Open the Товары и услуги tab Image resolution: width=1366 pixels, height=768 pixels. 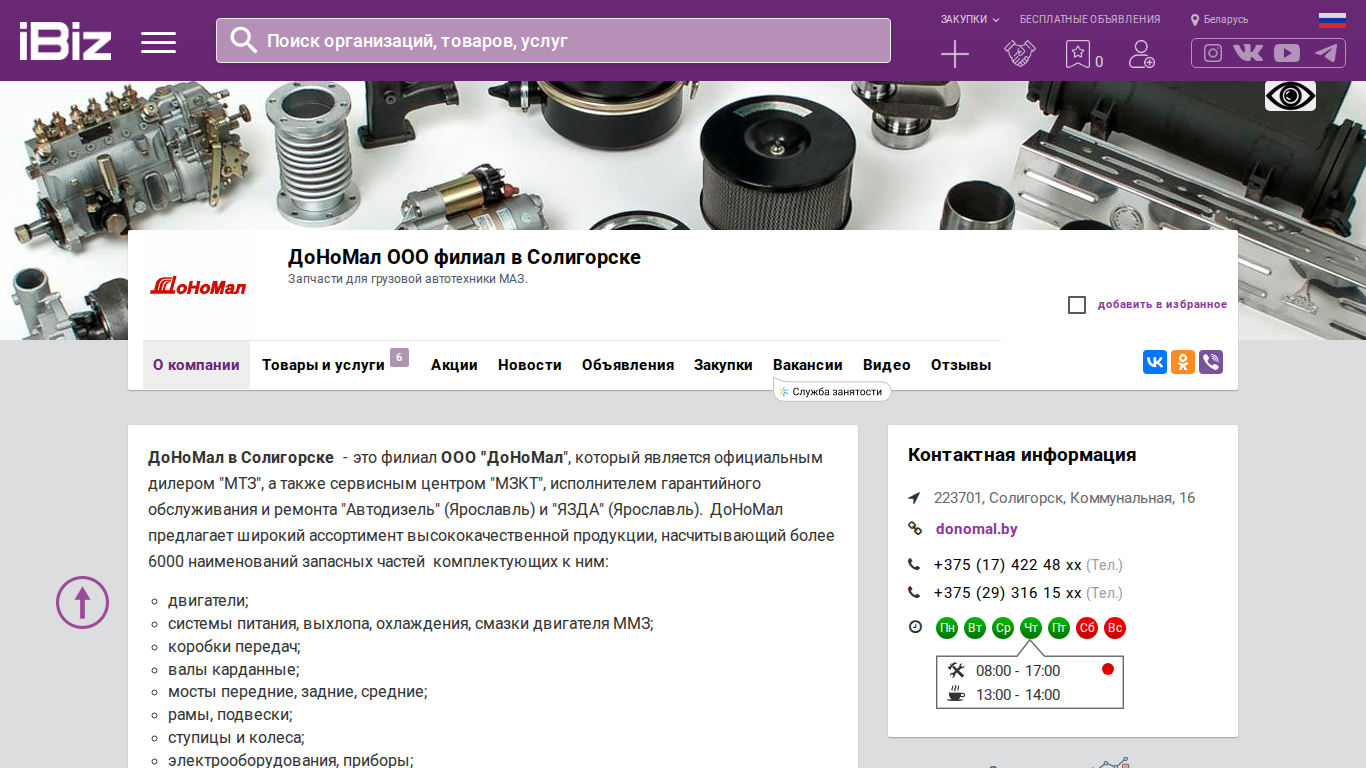pos(323,365)
